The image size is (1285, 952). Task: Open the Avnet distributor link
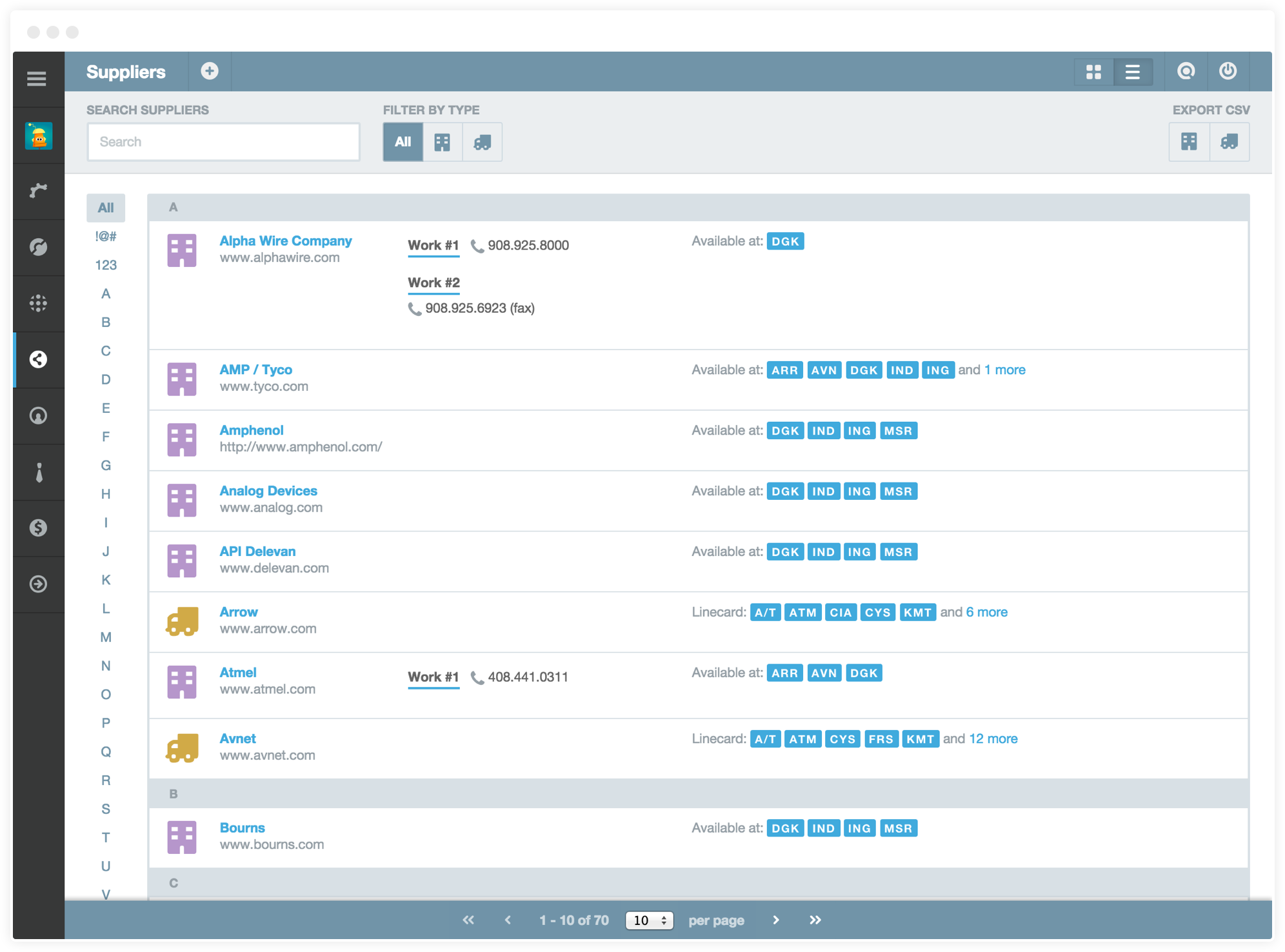(x=237, y=739)
